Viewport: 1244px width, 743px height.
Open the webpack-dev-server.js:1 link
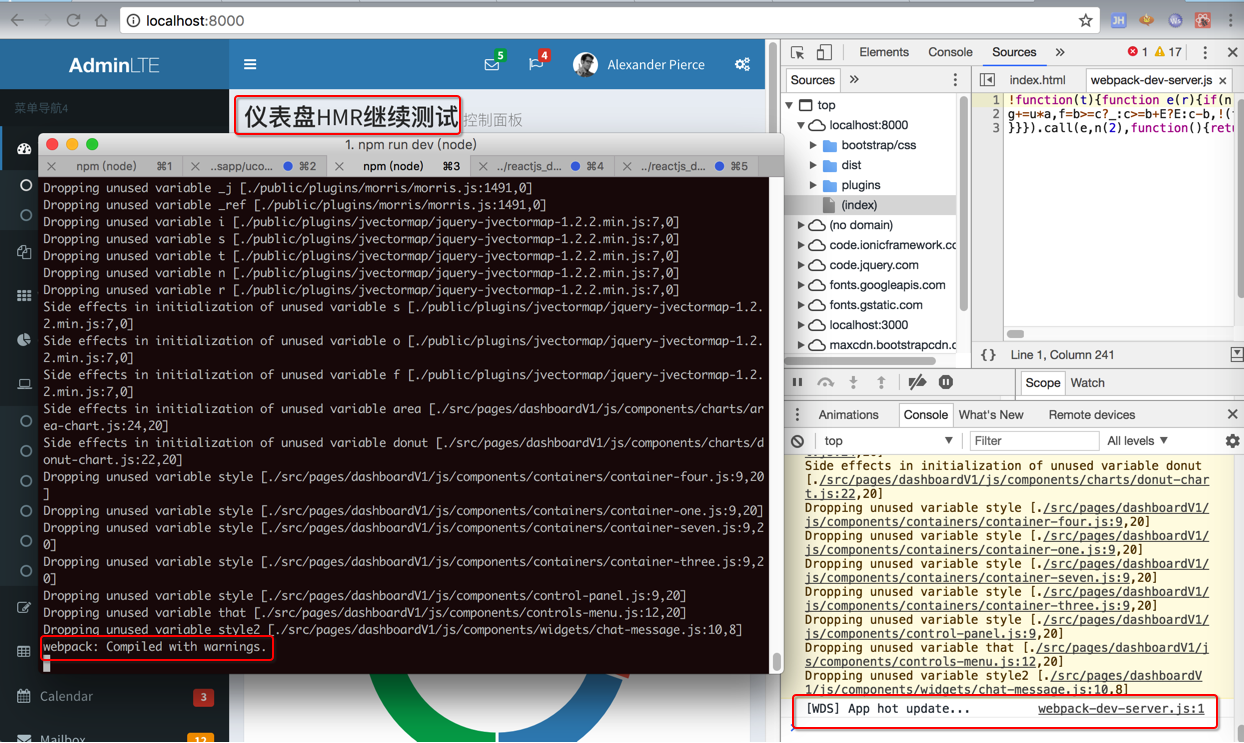[x=1121, y=709]
